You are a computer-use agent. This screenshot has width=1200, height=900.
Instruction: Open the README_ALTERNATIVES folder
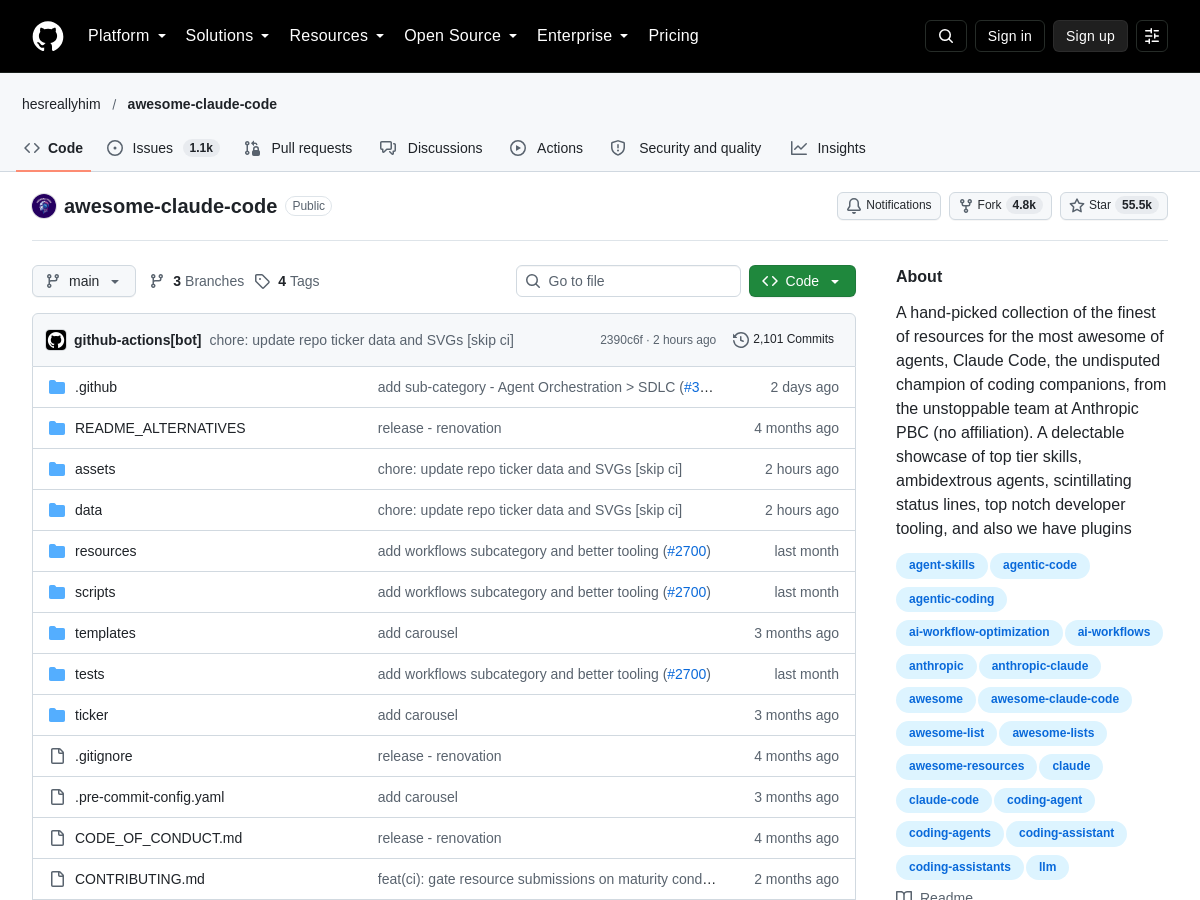coord(160,428)
